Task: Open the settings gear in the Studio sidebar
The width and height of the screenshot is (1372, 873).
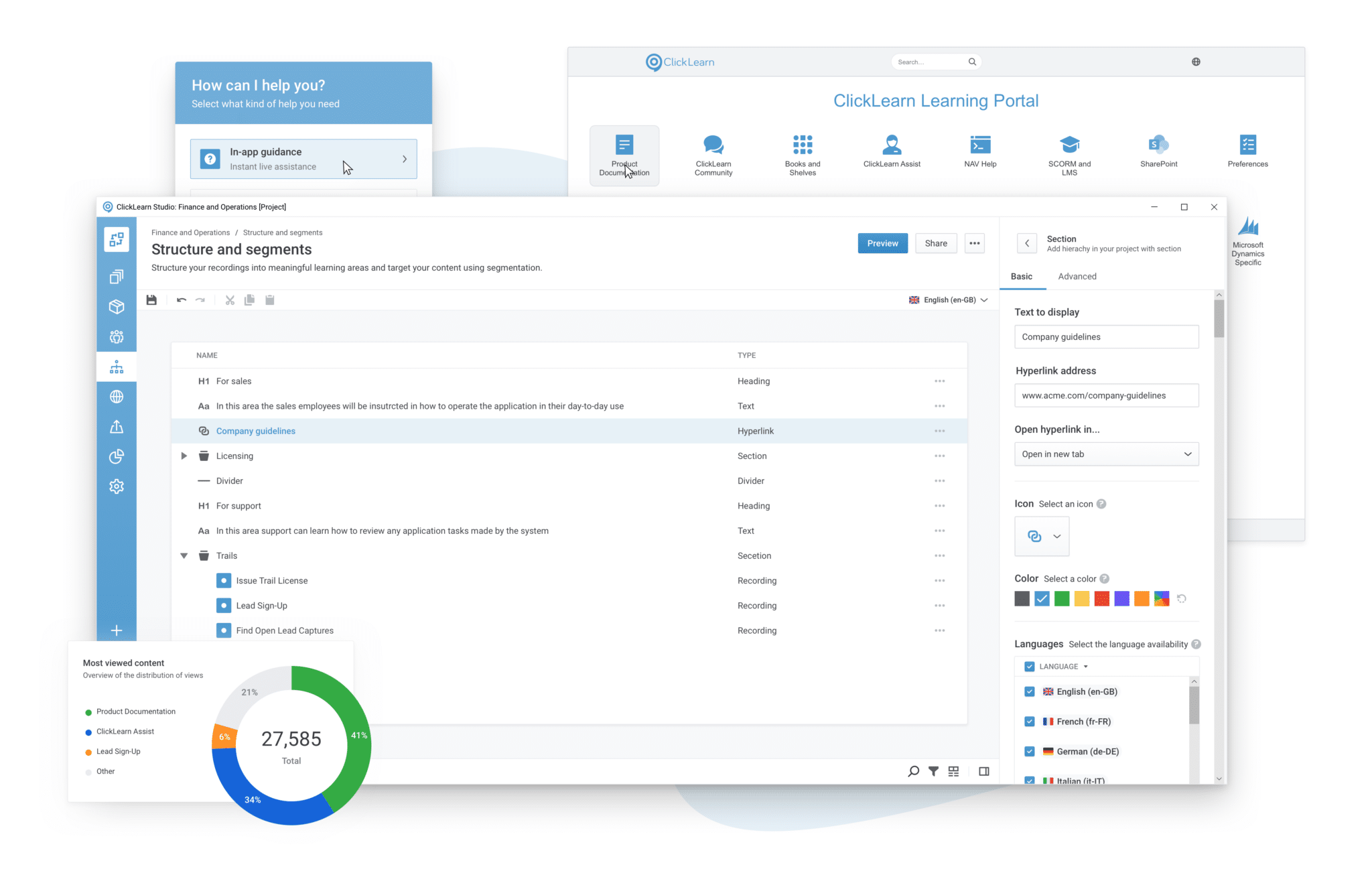Action: point(117,486)
